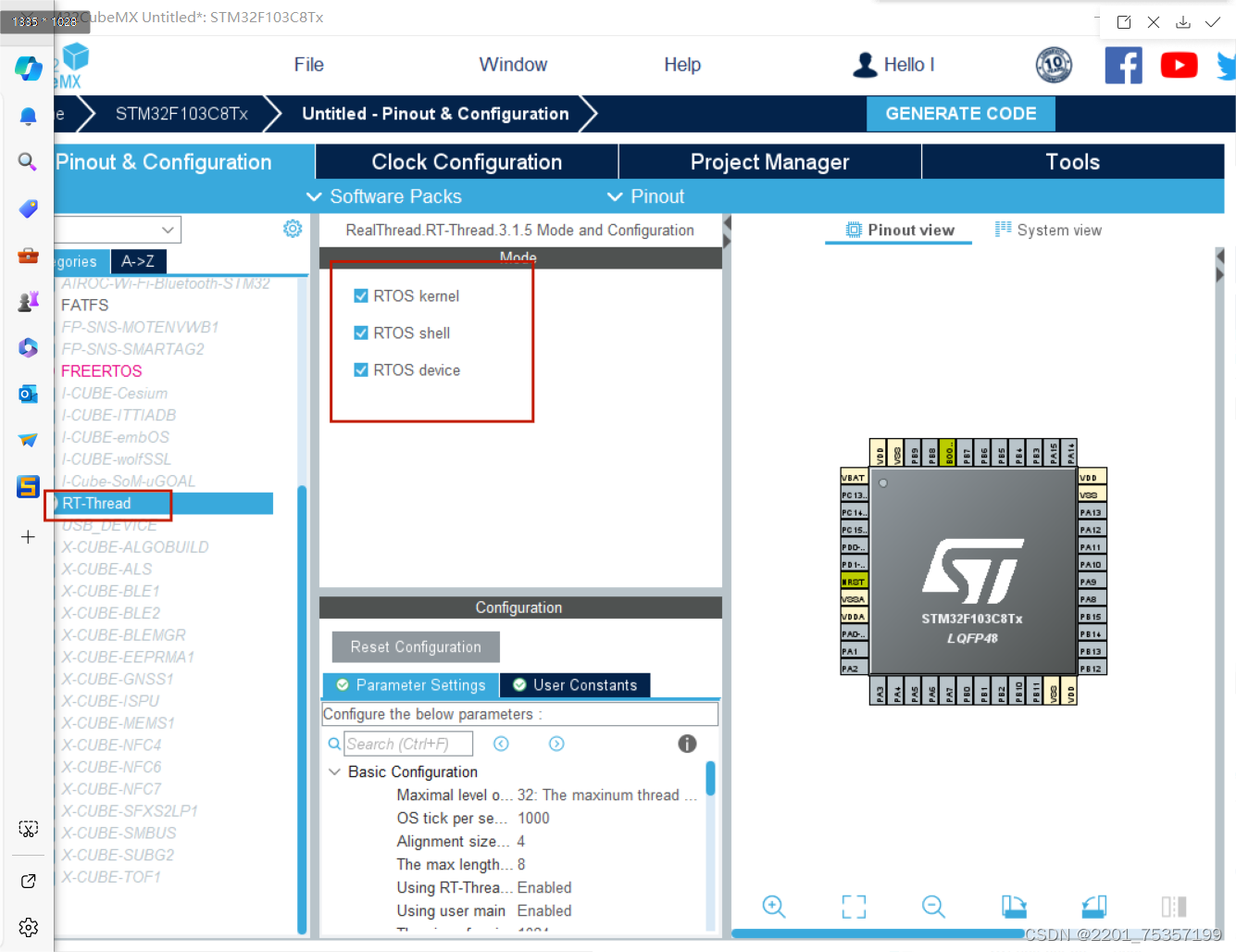Open the component search combo box

click(117, 230)
